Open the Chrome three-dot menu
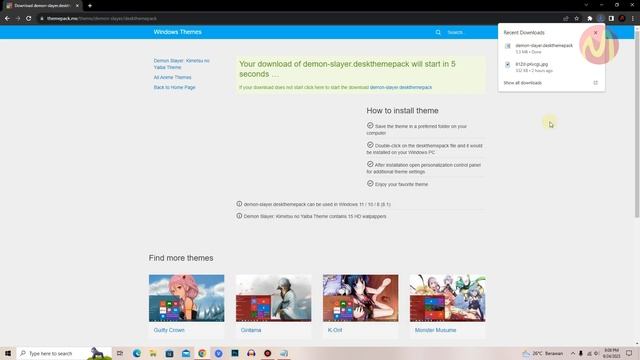This screenshot has width=640, height=360. [633, 18]
